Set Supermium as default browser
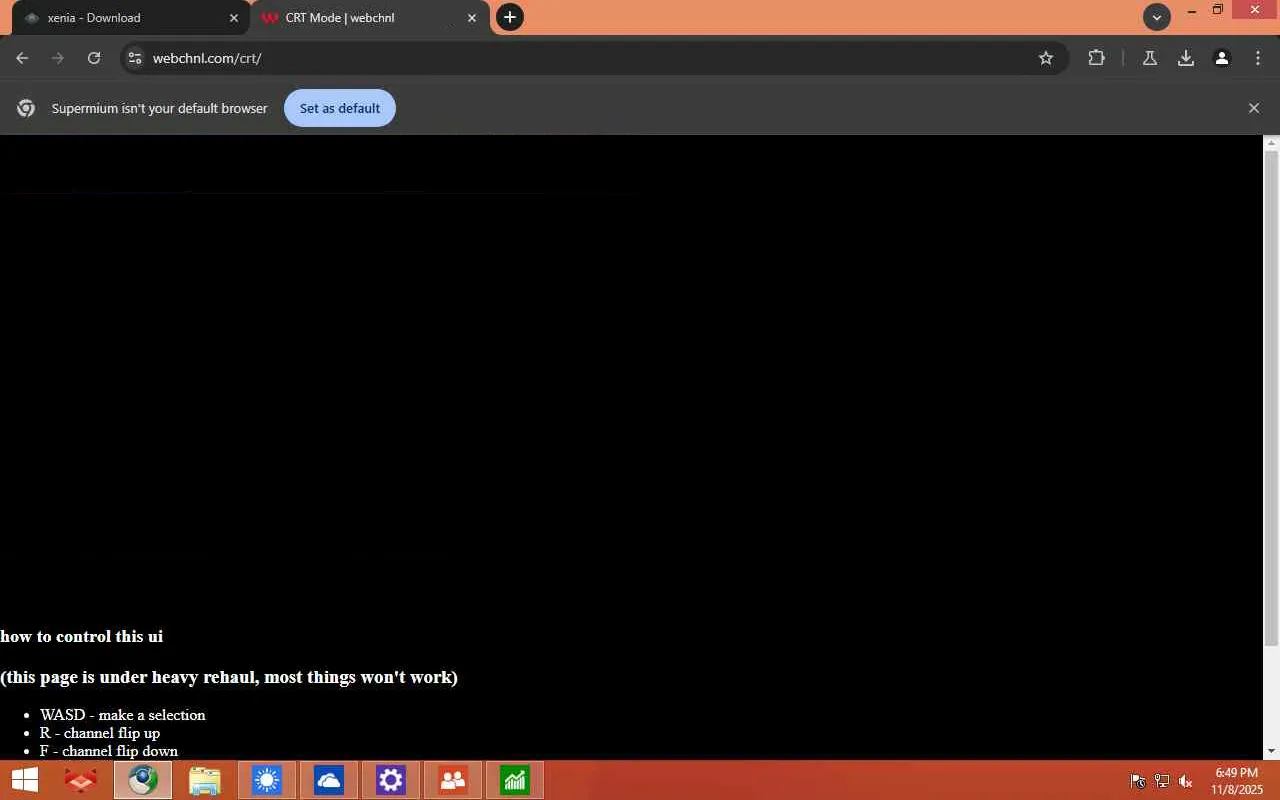This screenshot has height=800, width=1280. (340, 108)
